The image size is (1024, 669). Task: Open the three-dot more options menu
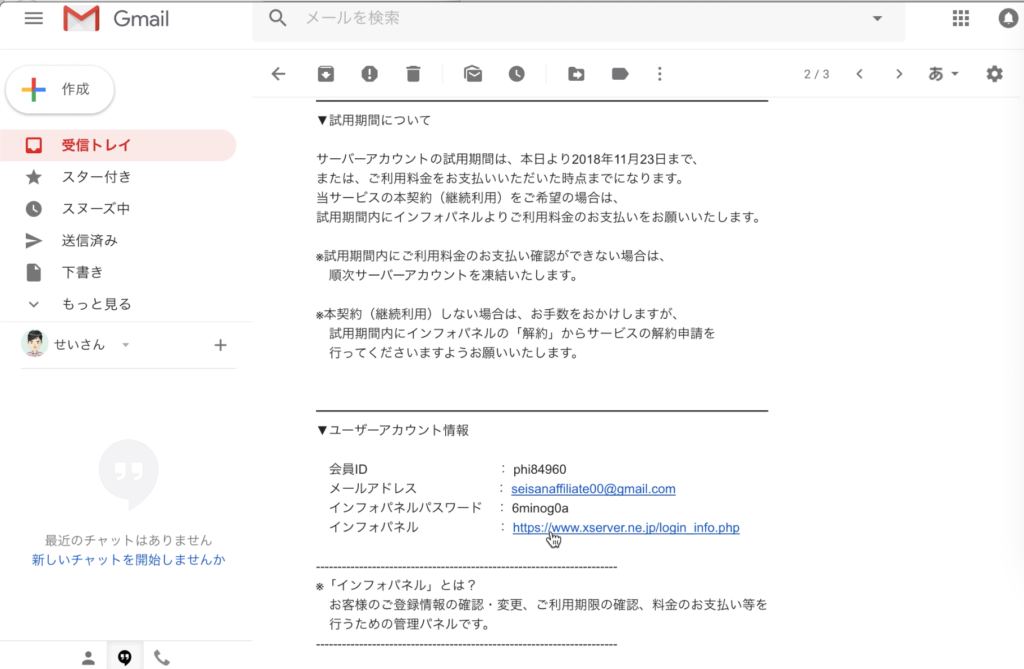coord(660,73)
